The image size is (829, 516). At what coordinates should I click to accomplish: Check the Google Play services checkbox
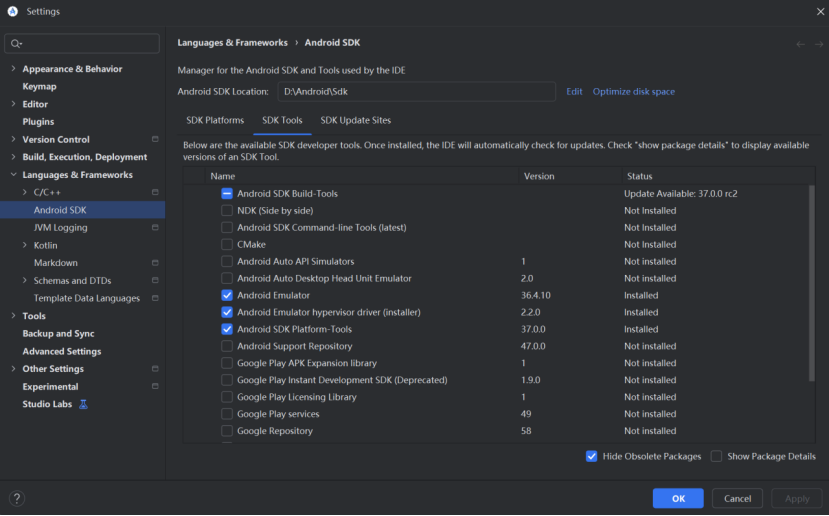[x=227, y=413]
